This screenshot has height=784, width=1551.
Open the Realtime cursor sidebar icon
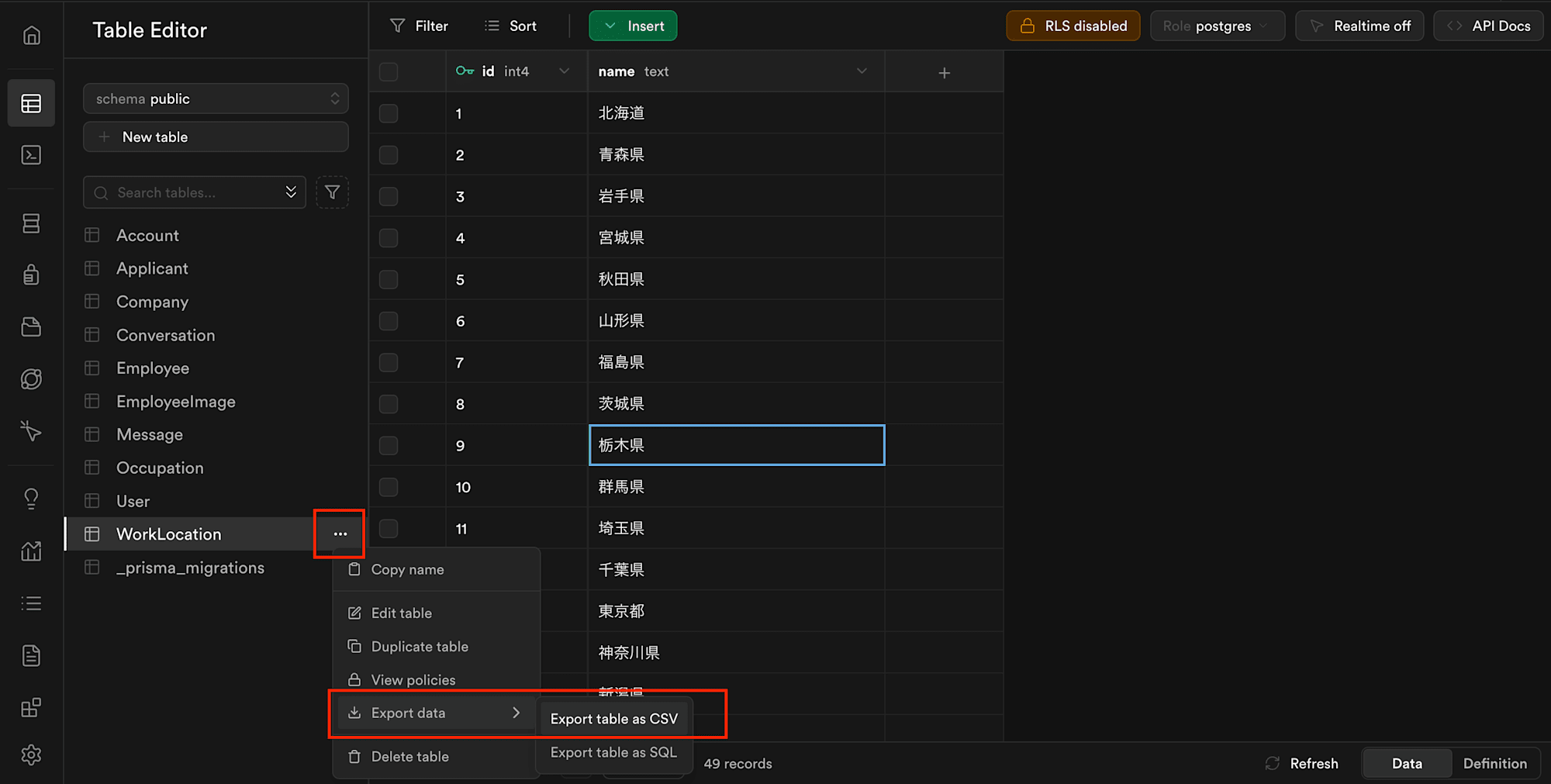(x=31, y=430)
